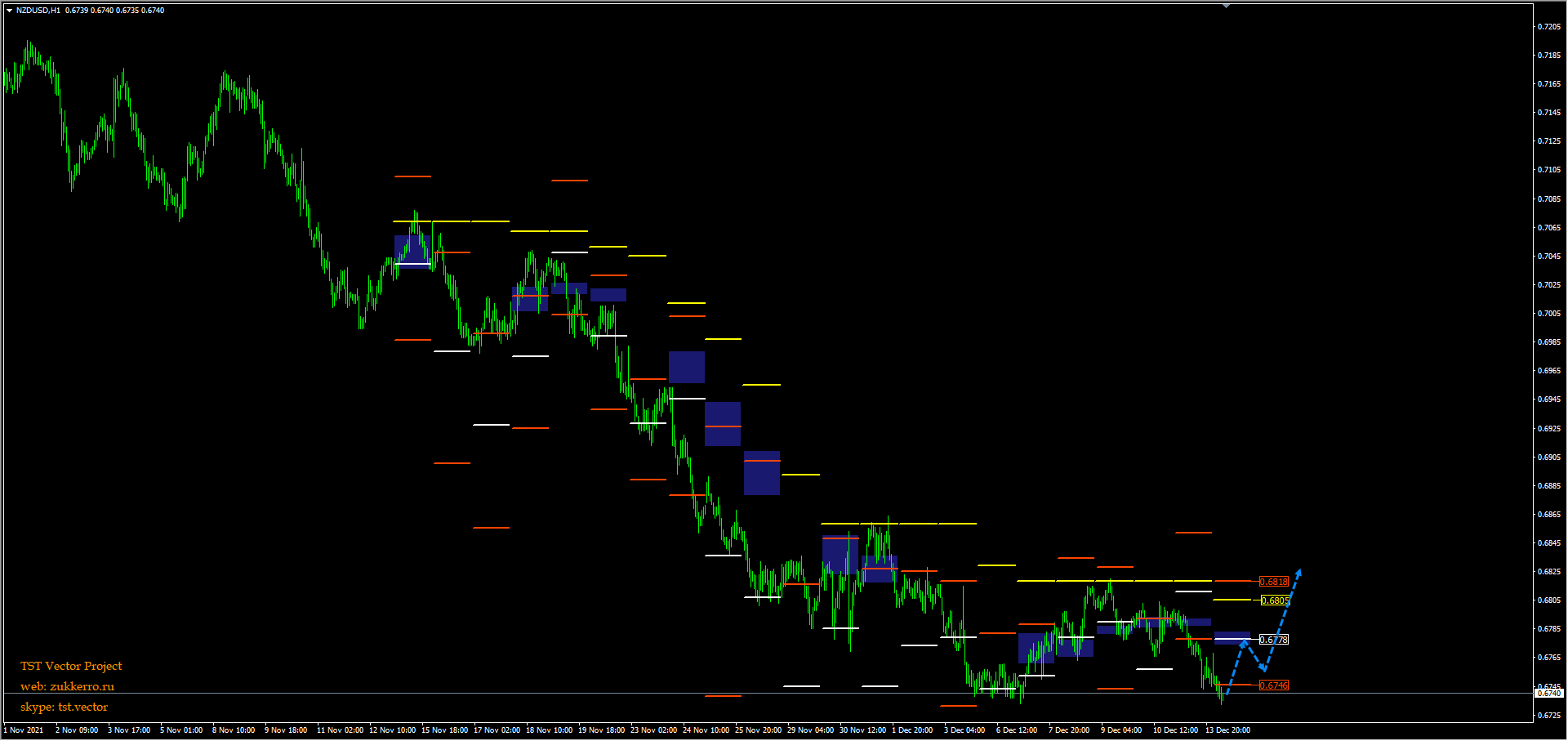
Task: Click the dropdown arrow beside NZDUSD,H1
Action: click(x=9, y=11)
